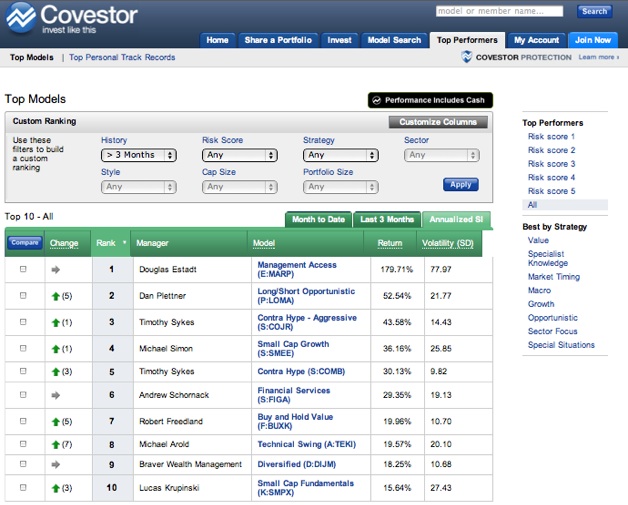This screenshot has height=505, width=628.
Task: Click Learn more link
Action: click(x=598, y=57)
